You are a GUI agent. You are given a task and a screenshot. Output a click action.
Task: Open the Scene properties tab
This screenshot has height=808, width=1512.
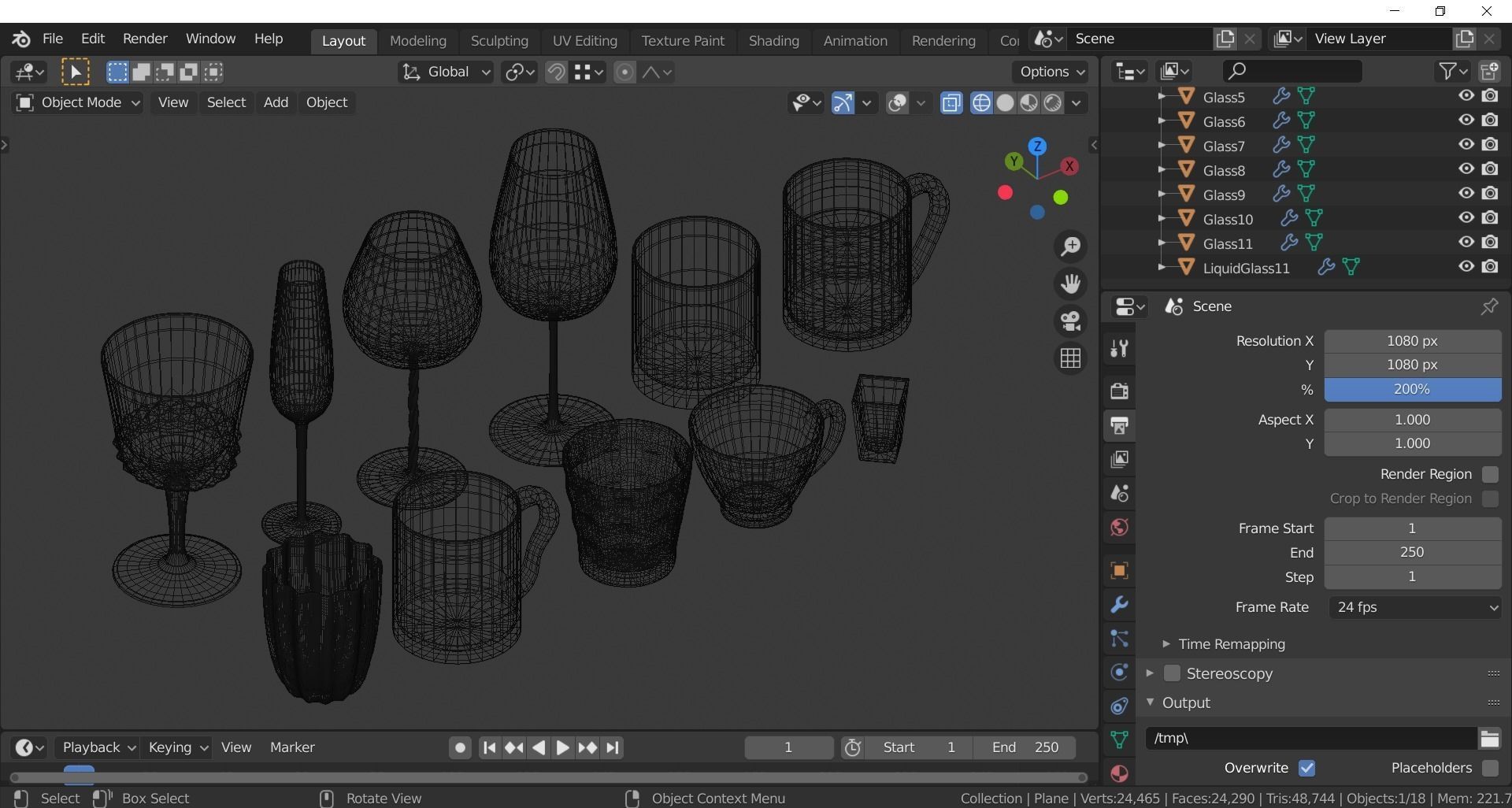coord(1119,493)
